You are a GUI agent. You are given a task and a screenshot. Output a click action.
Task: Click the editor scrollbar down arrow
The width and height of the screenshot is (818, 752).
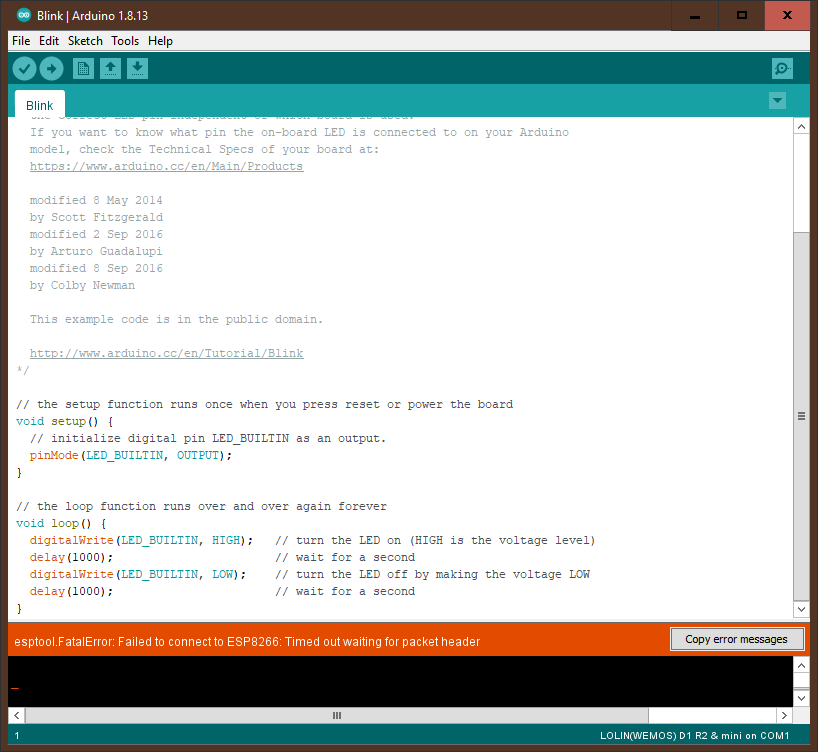pos(801,609)
